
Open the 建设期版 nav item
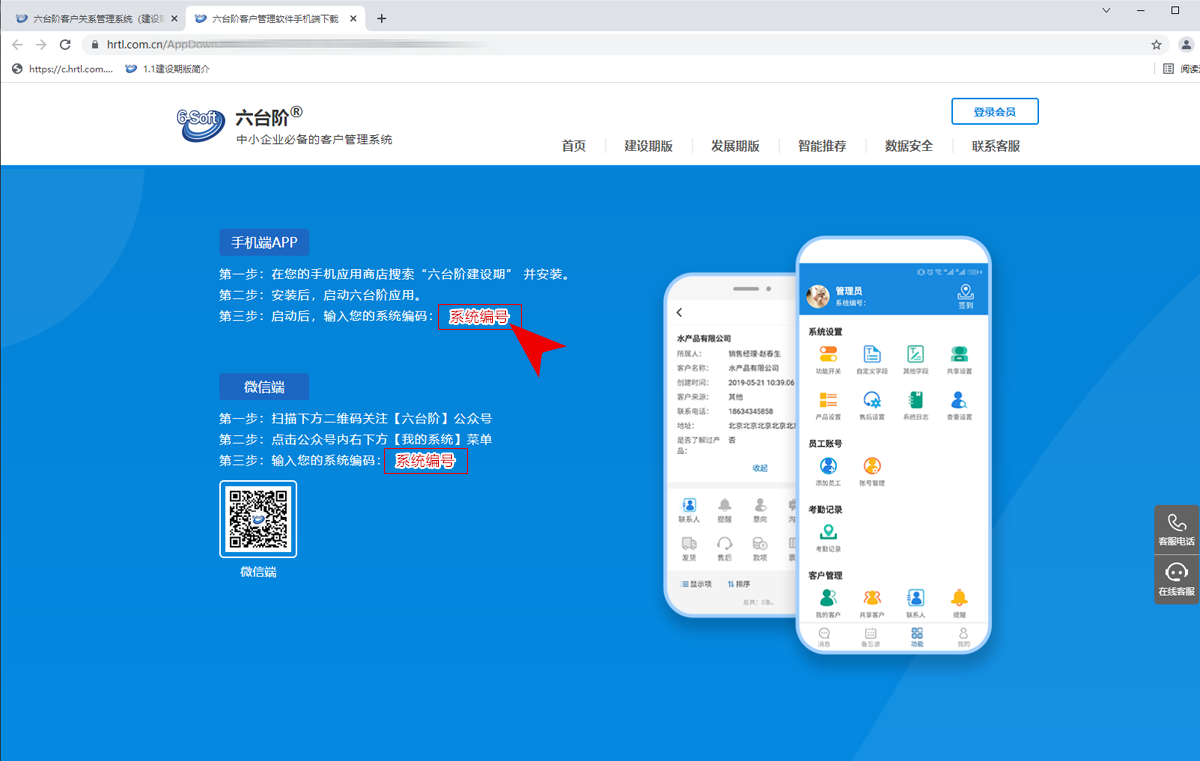(x=649, y=146)
